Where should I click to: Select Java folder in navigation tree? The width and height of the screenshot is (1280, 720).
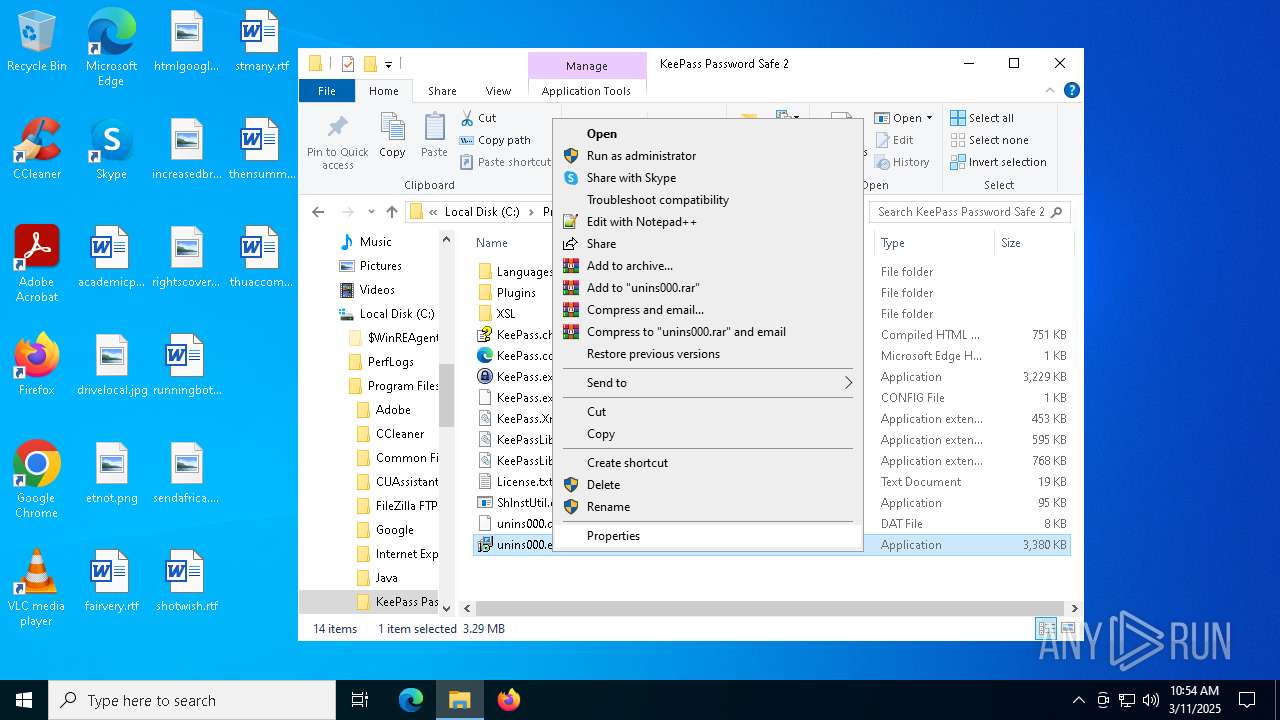pyautogui.click(x=378, y=578)
